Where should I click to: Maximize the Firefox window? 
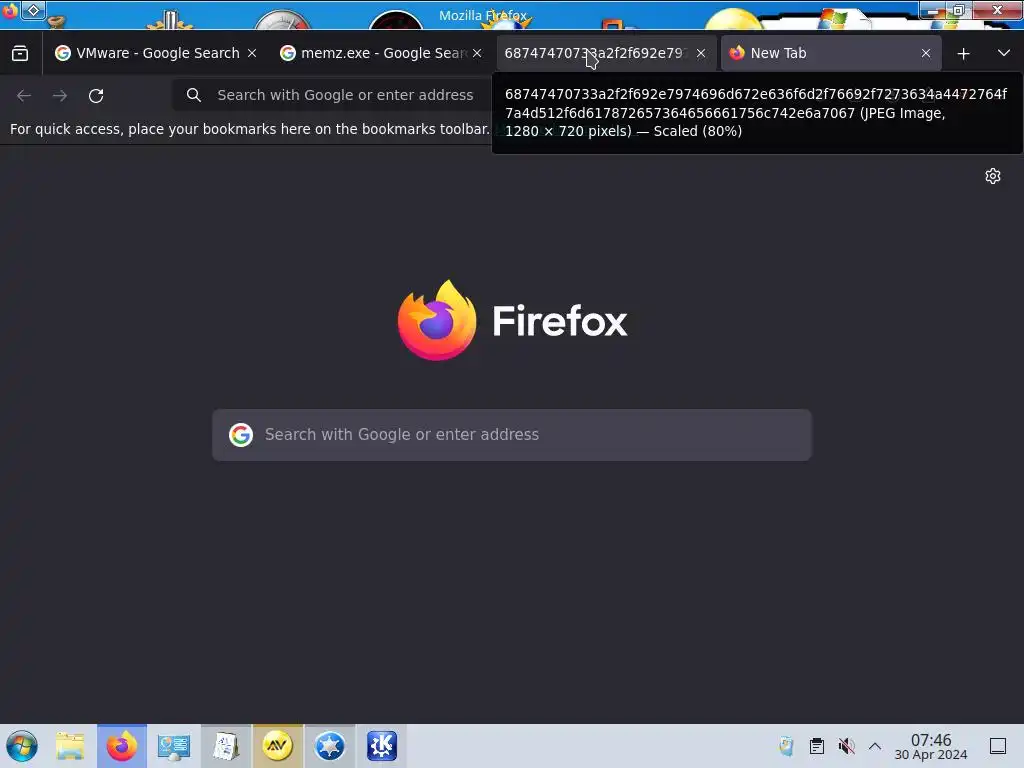tap(958, 10)
